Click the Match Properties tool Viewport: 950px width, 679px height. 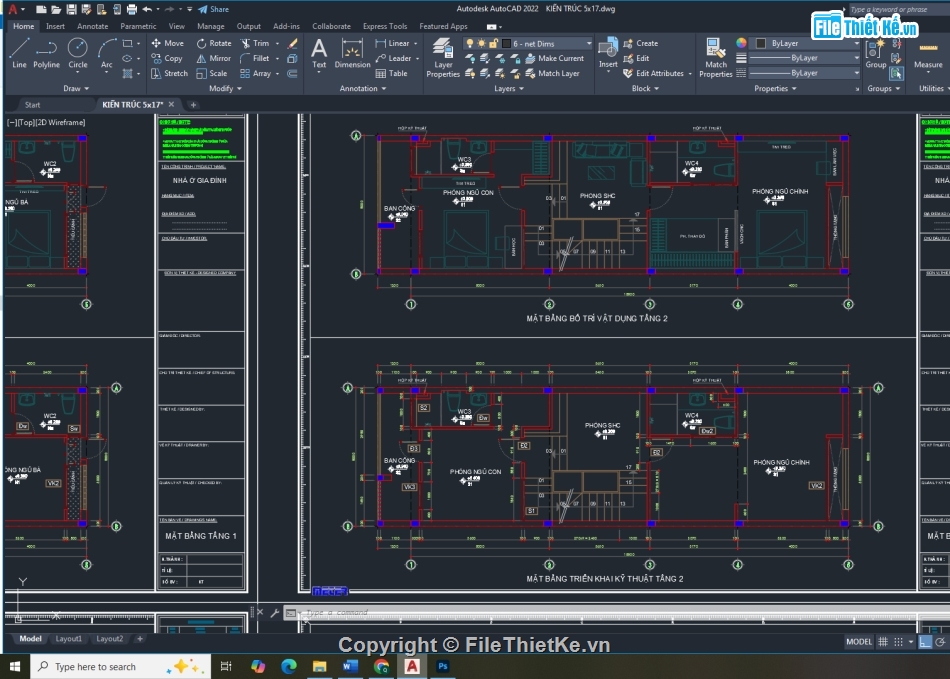click(716, 57)
